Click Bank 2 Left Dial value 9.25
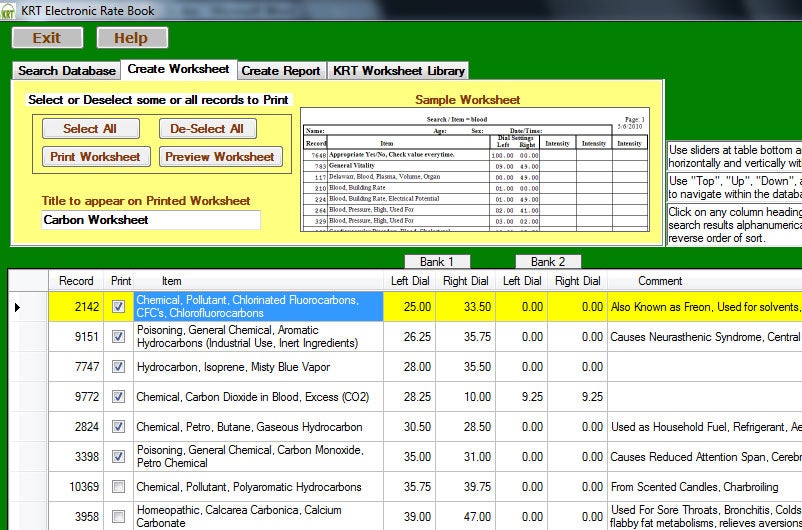The height and width of the screenshot is (530, 802). 522,396
